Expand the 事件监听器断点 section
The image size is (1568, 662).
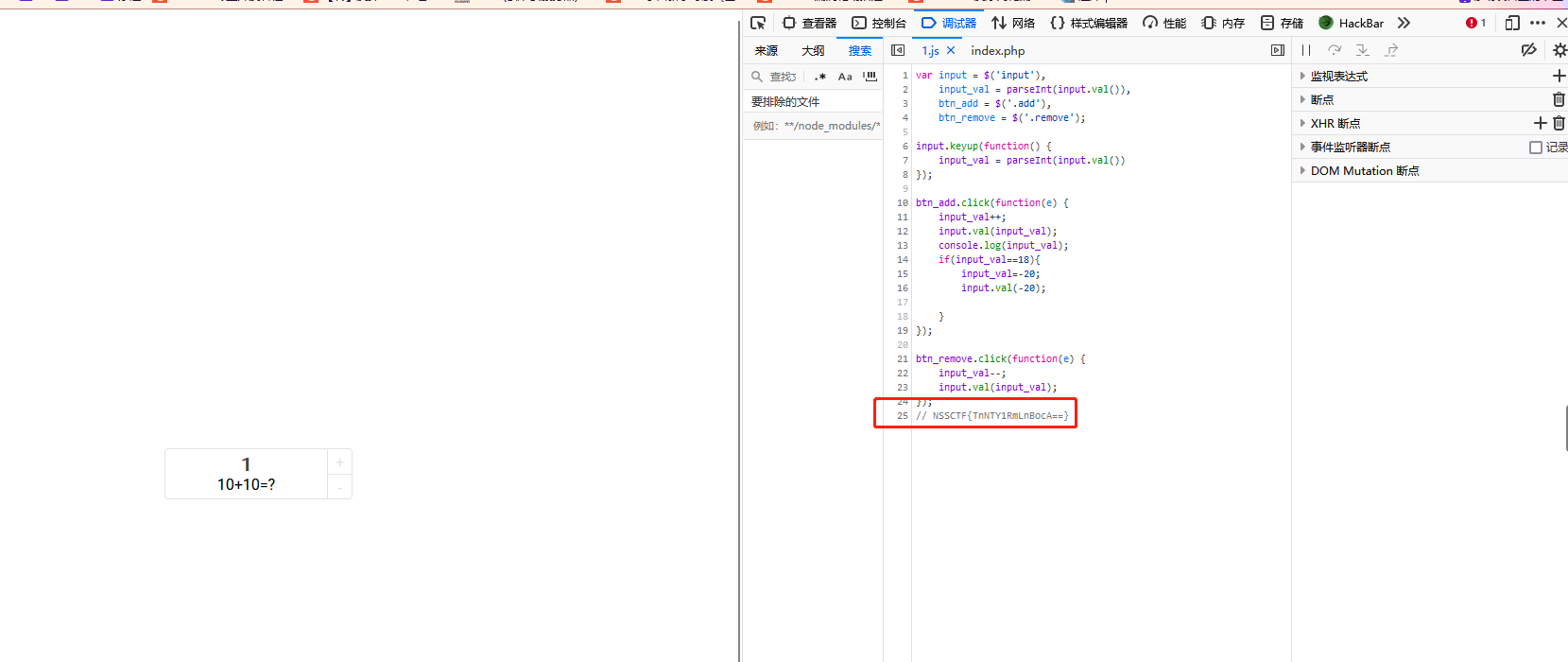[1350, 147]
